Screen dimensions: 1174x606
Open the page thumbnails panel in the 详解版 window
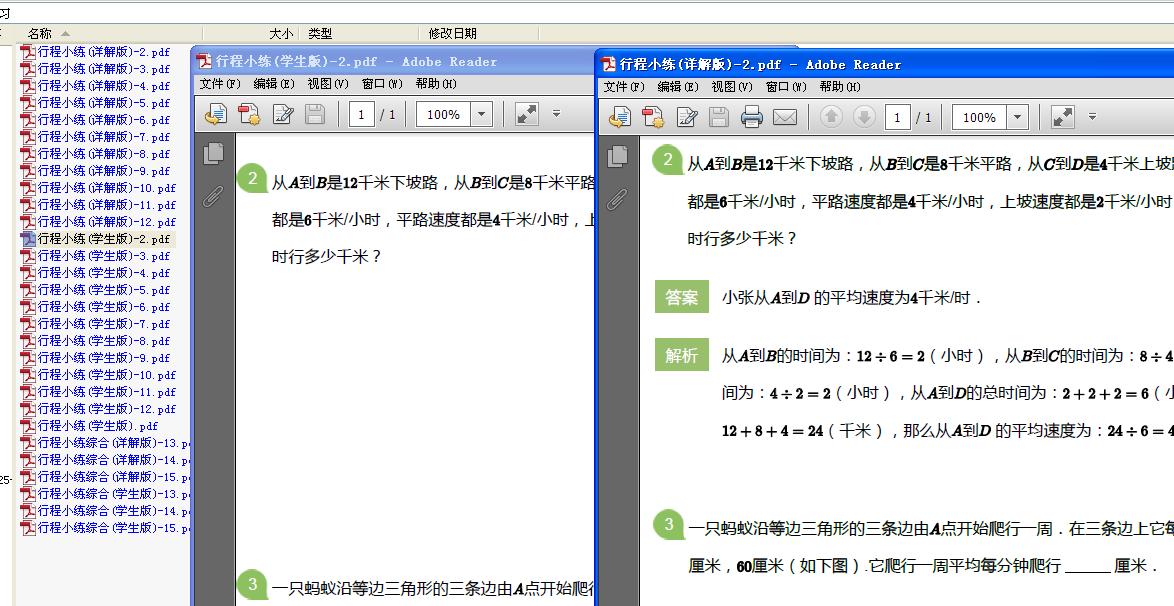click(618, 156)
